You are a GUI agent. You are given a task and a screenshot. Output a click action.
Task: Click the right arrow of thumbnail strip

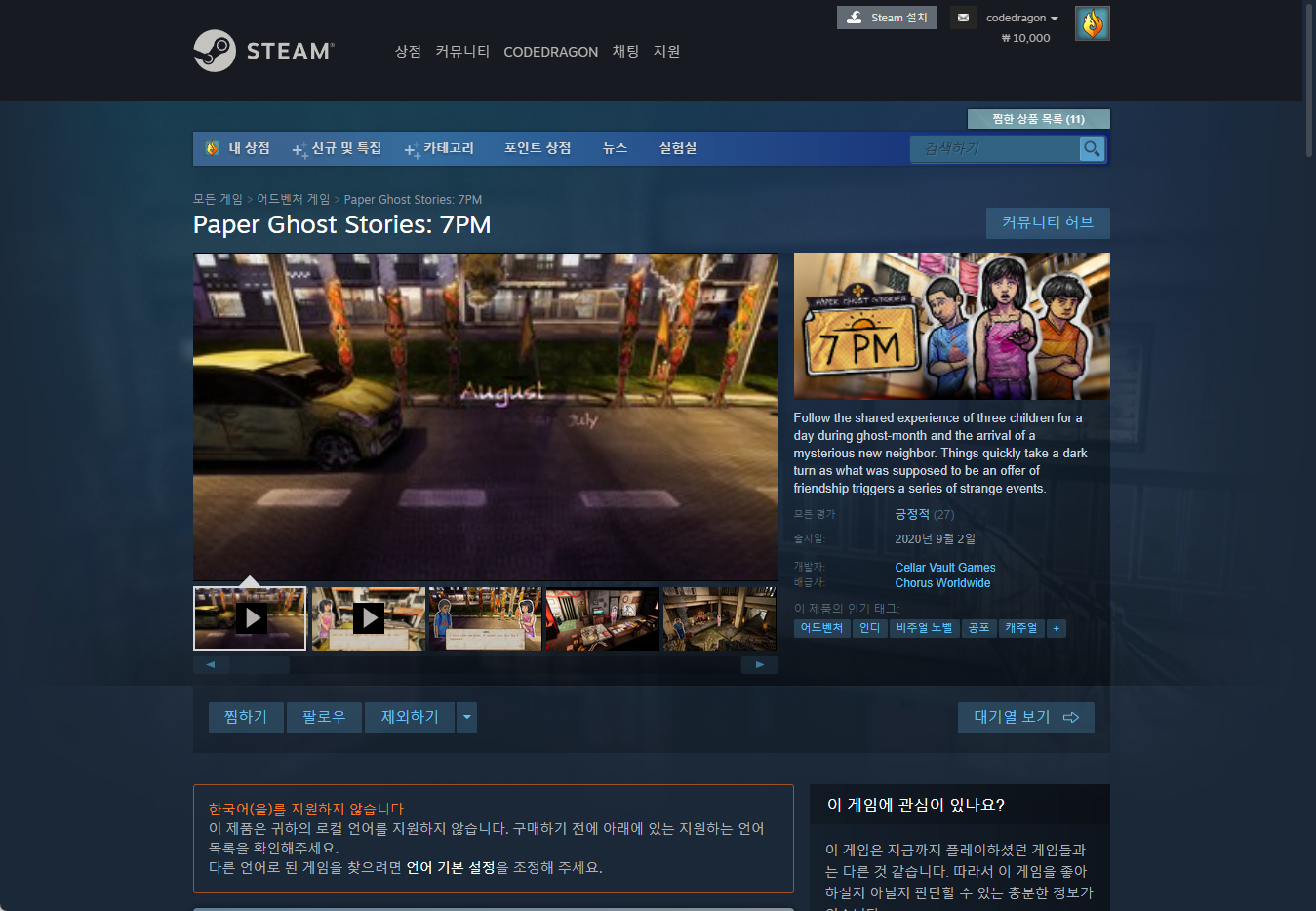760,665
